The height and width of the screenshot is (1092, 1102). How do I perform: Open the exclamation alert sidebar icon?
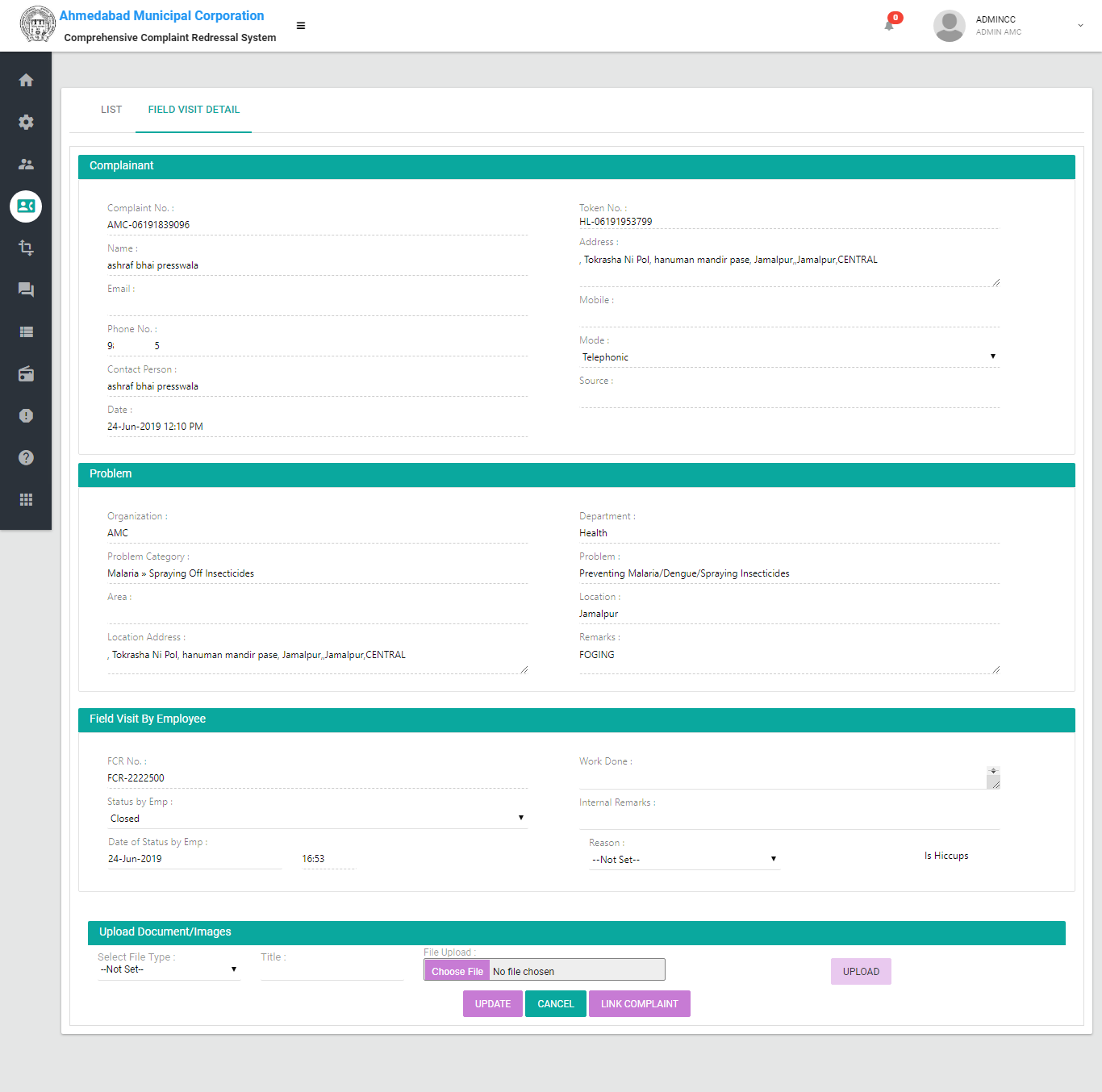click(x=26, y=415)
